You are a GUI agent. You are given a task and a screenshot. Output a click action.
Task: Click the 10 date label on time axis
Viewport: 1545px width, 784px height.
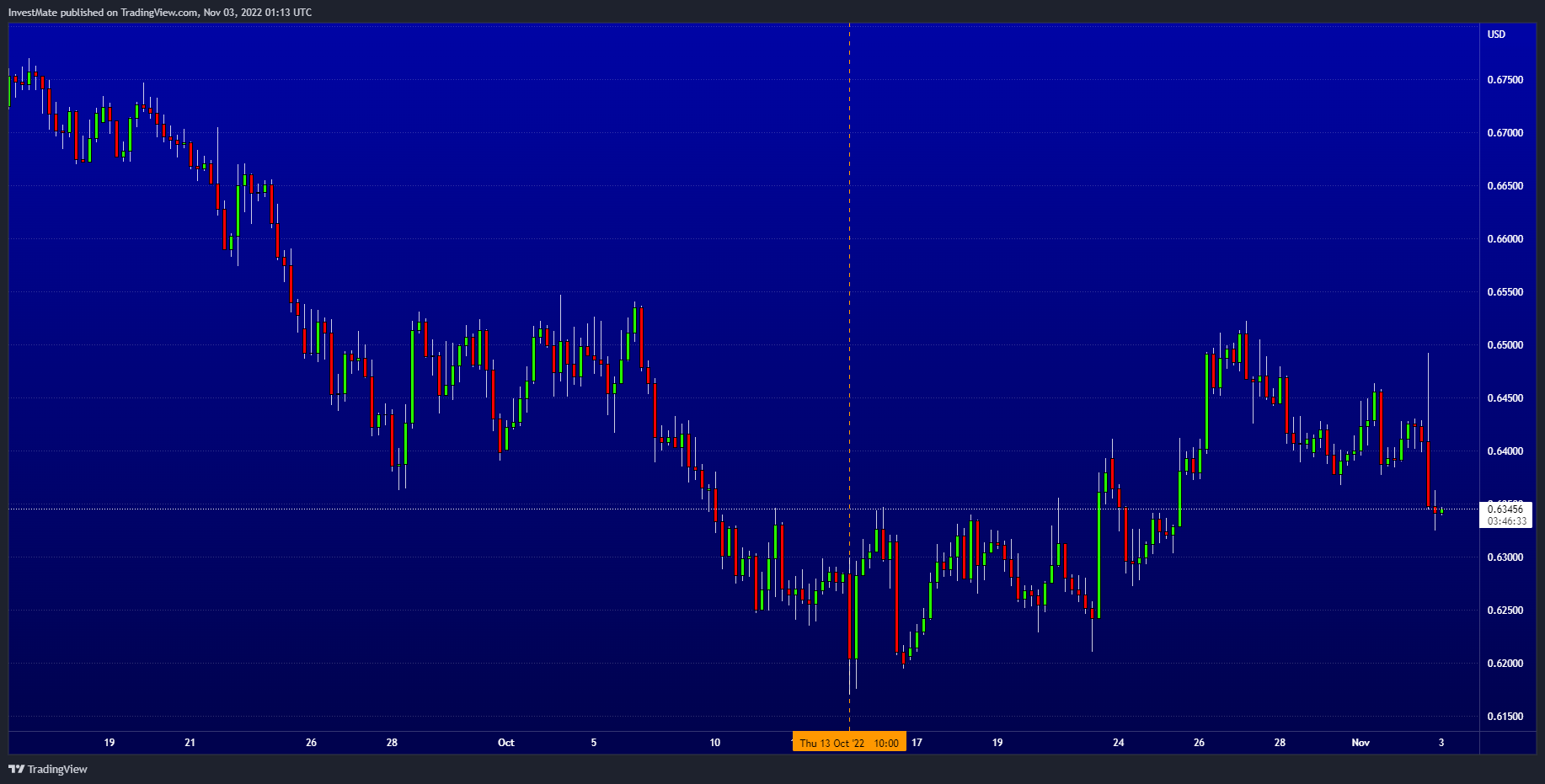[715, 743]
